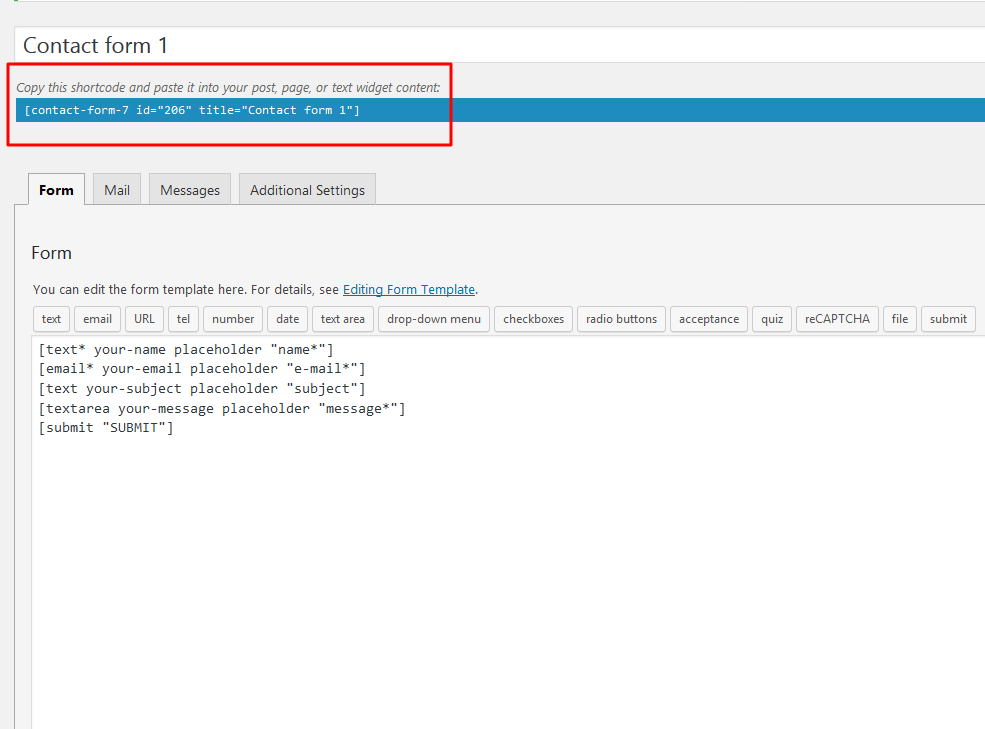Click the acceptance tag button

coord(709,319)
